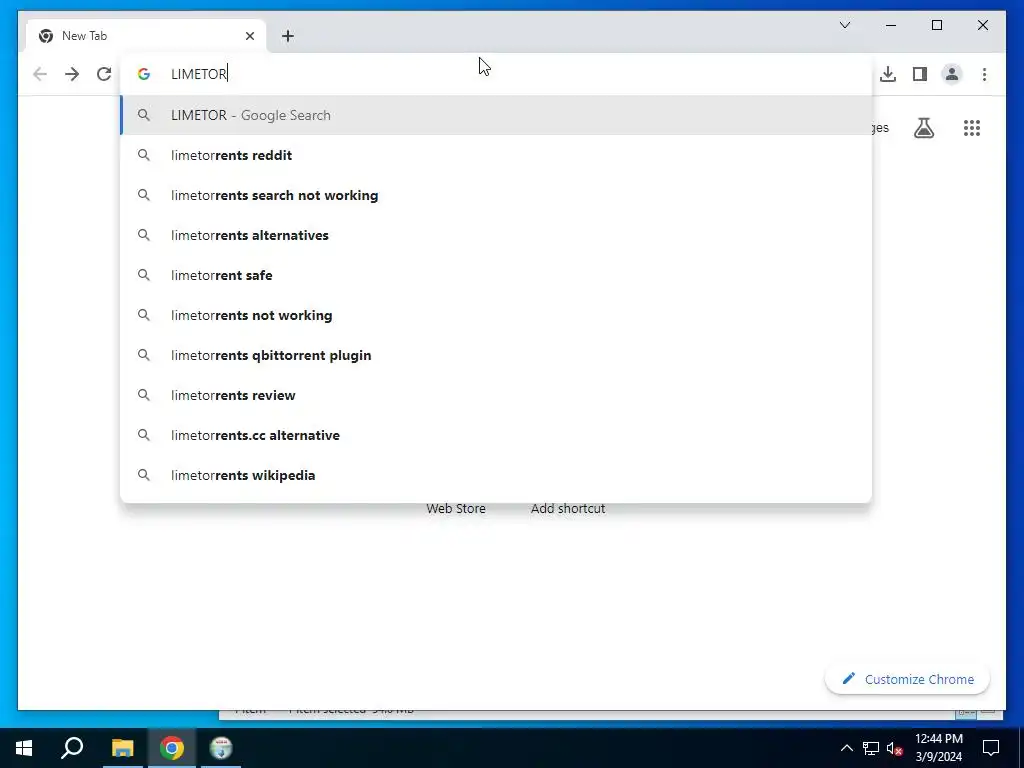Open Windows taskbar search

pos(72,748)
